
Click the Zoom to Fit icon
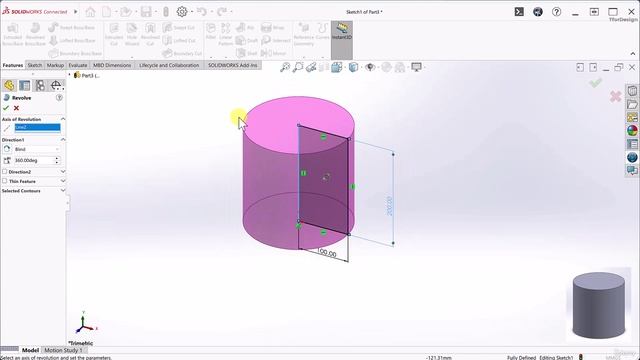click(x=285, y=67)
